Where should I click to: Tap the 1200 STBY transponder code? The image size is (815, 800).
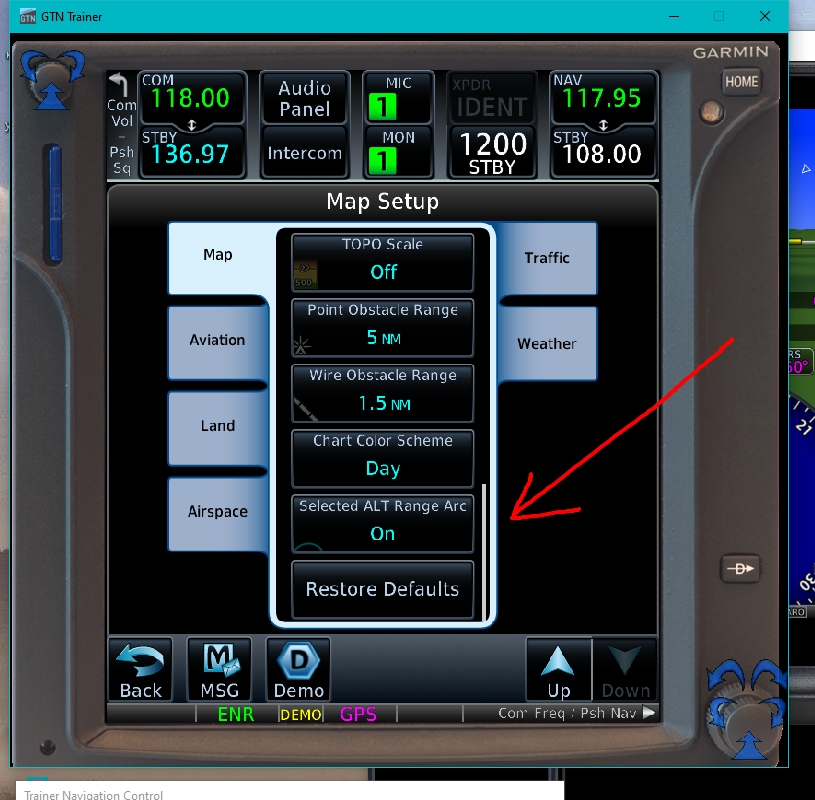click(492, 153)
